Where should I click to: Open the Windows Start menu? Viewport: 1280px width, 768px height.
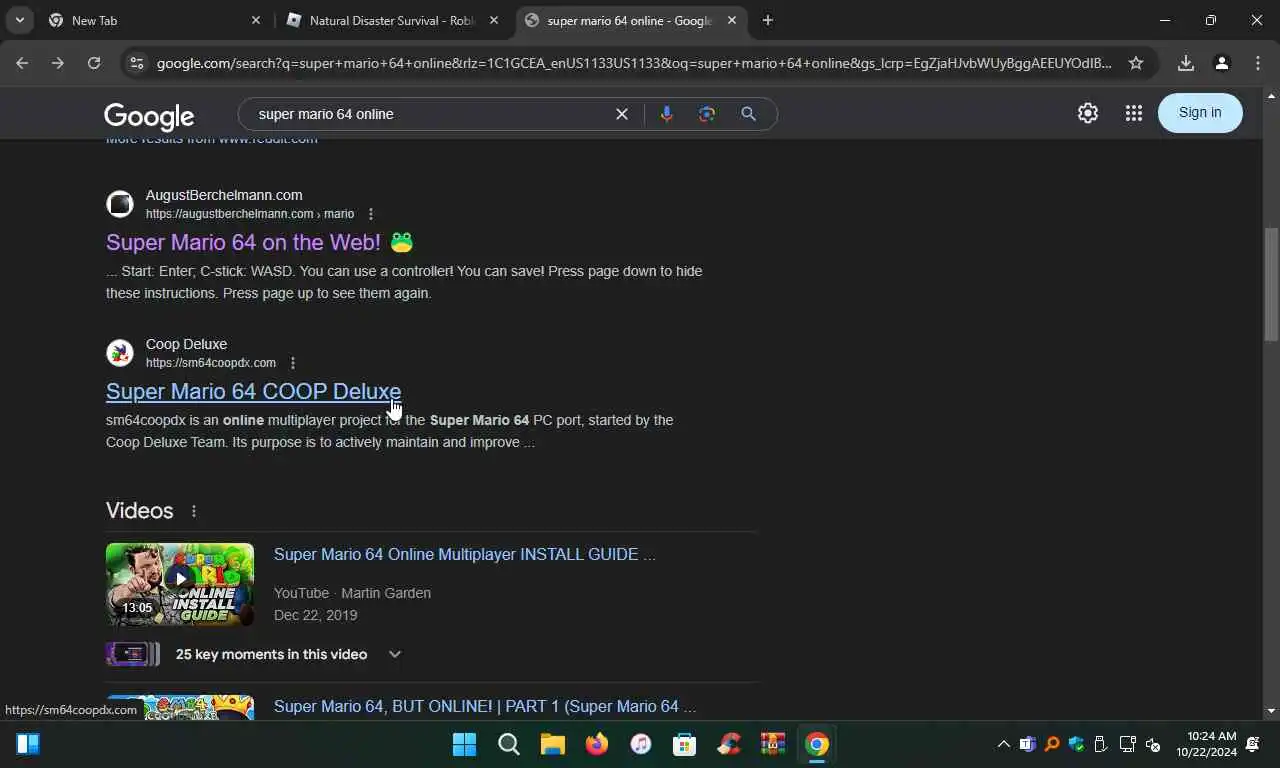pos(465,744)
